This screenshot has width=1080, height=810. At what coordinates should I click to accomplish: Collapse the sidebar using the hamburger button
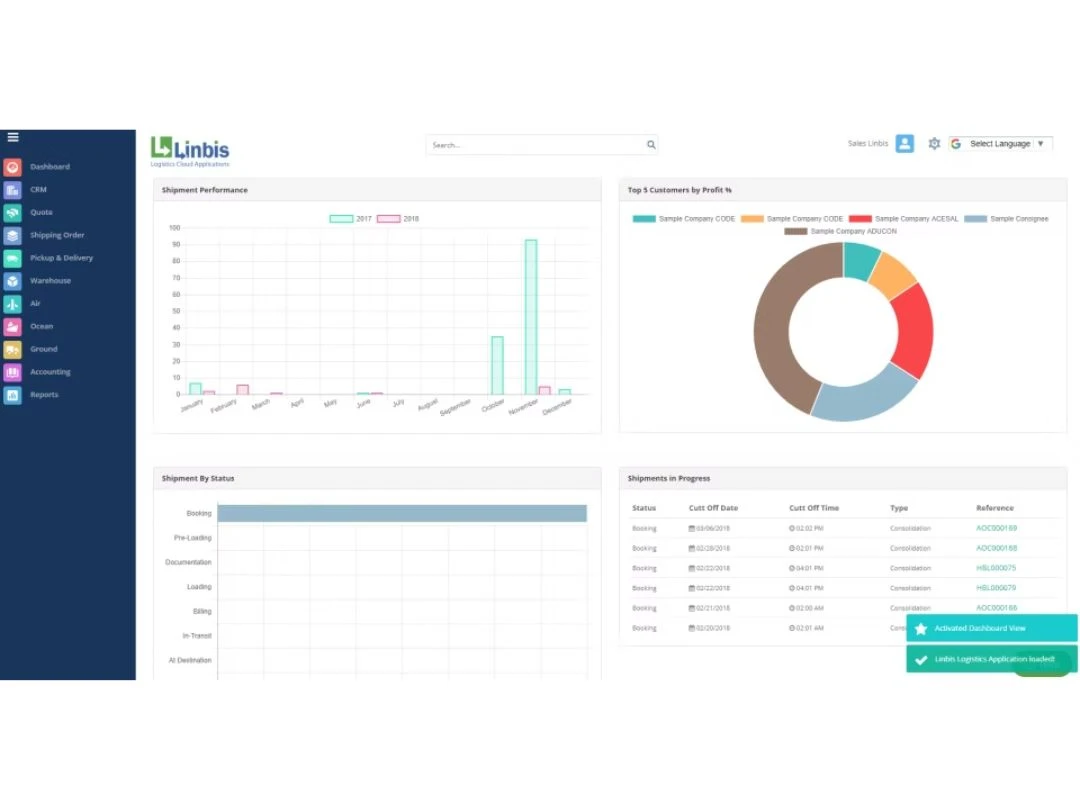point(13,137)
